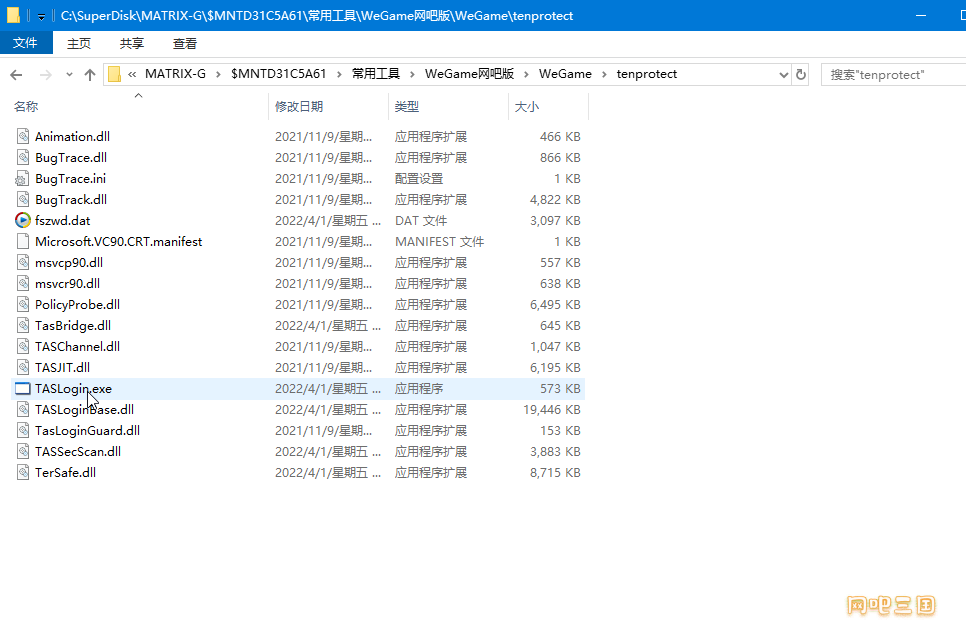Open the quick access toolbar dropdown
966x630 pixels.
click(41, 17)
